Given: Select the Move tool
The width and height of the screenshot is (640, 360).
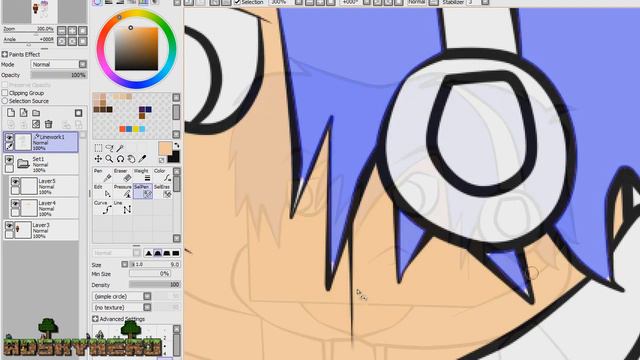Looking at the screenshot, I should point(98,159).
